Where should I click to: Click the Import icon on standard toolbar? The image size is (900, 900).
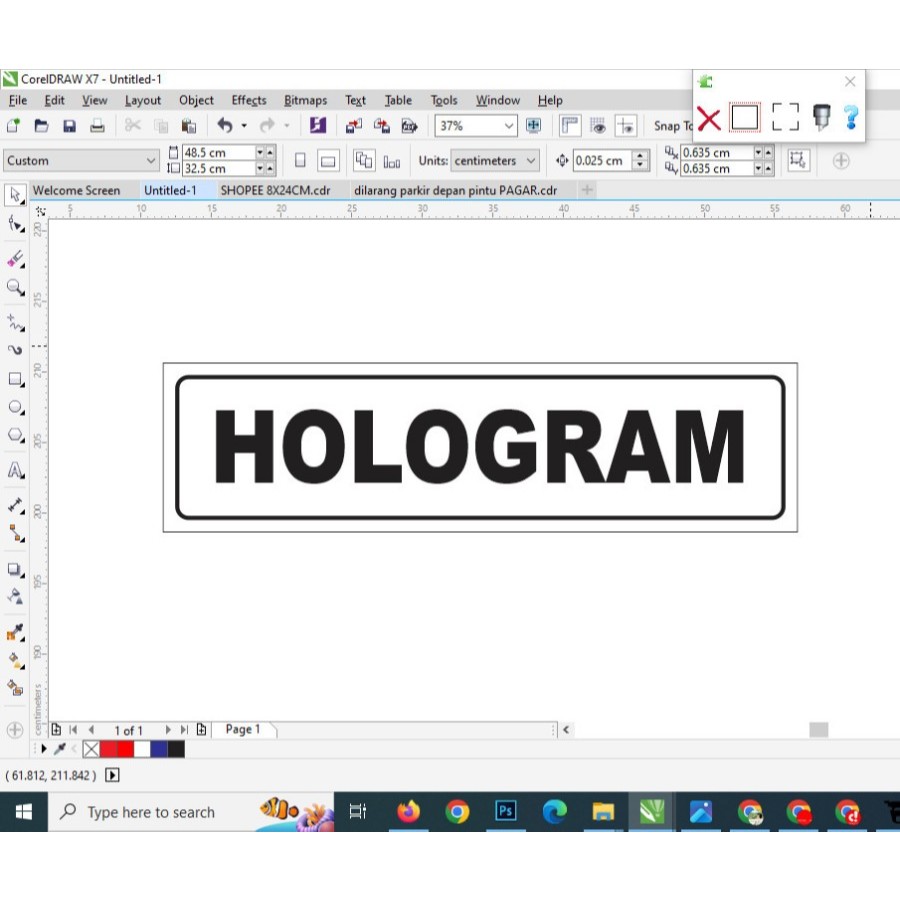pyautogui.click(x=353, y=126)
